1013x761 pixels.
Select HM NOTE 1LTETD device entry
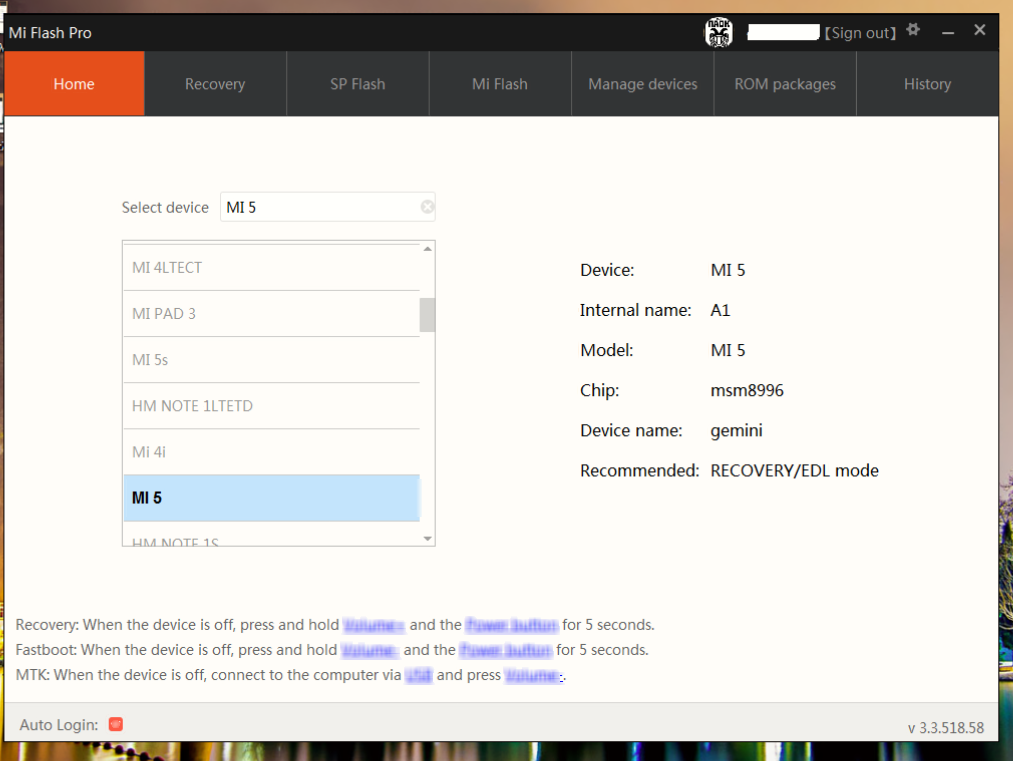pyautogui.click(x=270, y=406)
